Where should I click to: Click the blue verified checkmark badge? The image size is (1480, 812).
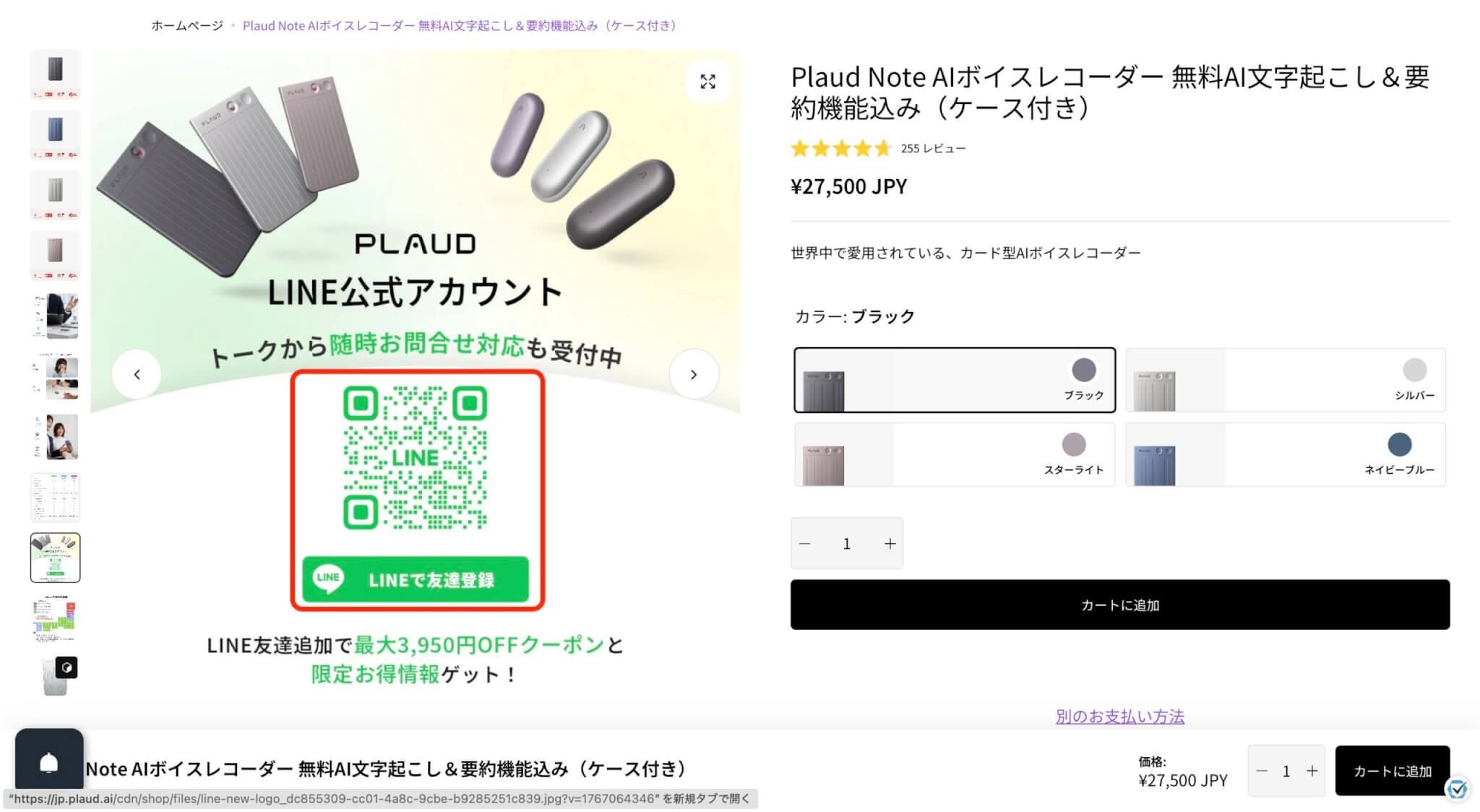pos(1457,789)
